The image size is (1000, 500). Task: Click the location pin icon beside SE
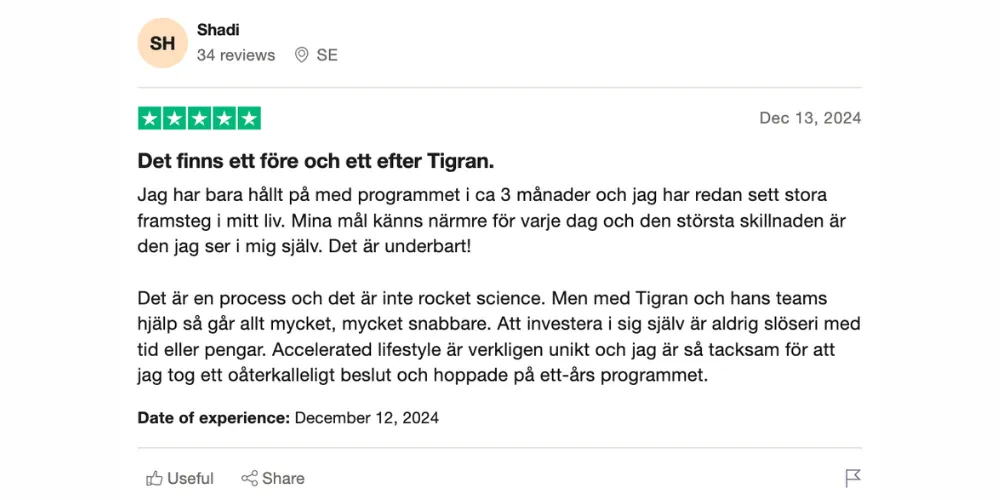tap(302, 55)
